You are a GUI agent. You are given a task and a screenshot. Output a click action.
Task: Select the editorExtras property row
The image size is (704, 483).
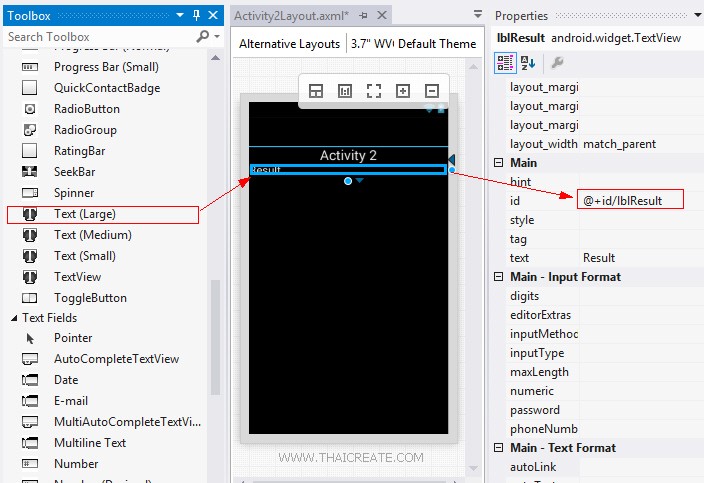click(x=604, y=315)
